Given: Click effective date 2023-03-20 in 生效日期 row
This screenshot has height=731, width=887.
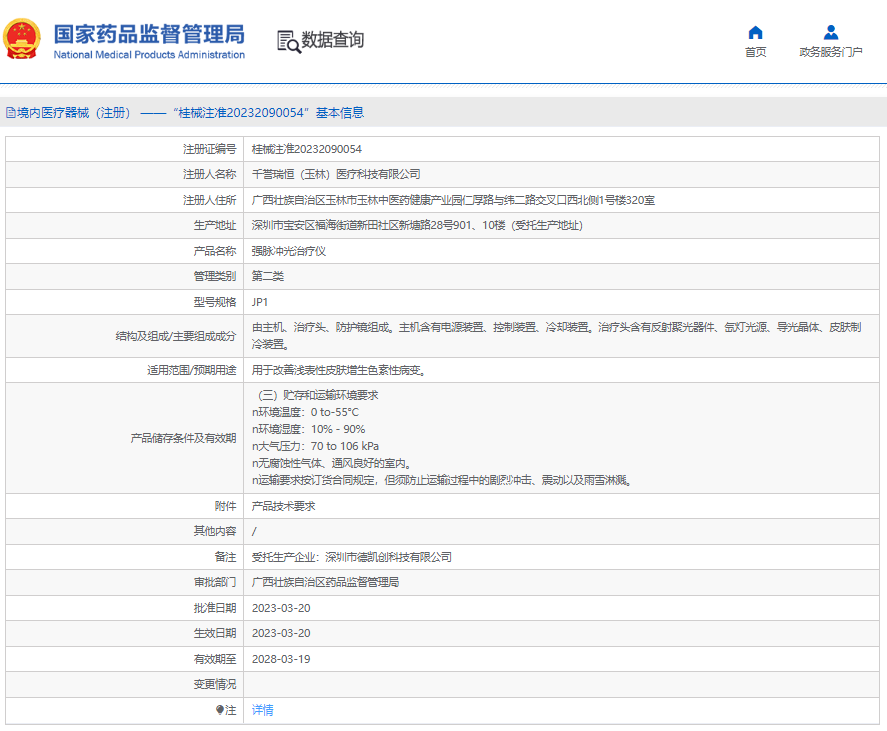Looking at the screenshot, I should 281,633.
